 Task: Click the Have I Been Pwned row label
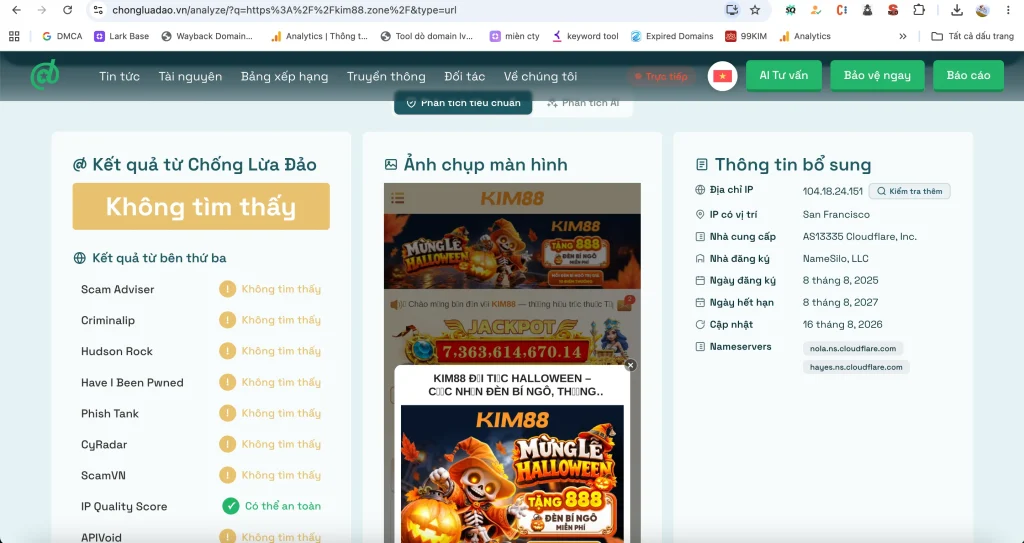(132, 382)
